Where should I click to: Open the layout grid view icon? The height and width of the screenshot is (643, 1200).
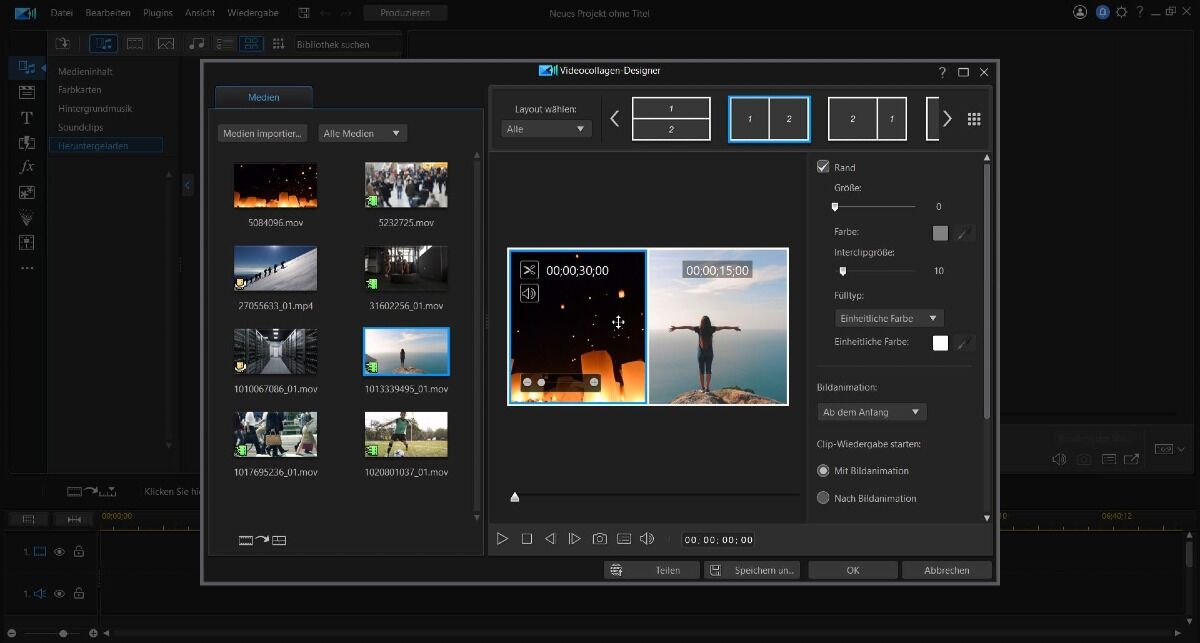point(974,119)
